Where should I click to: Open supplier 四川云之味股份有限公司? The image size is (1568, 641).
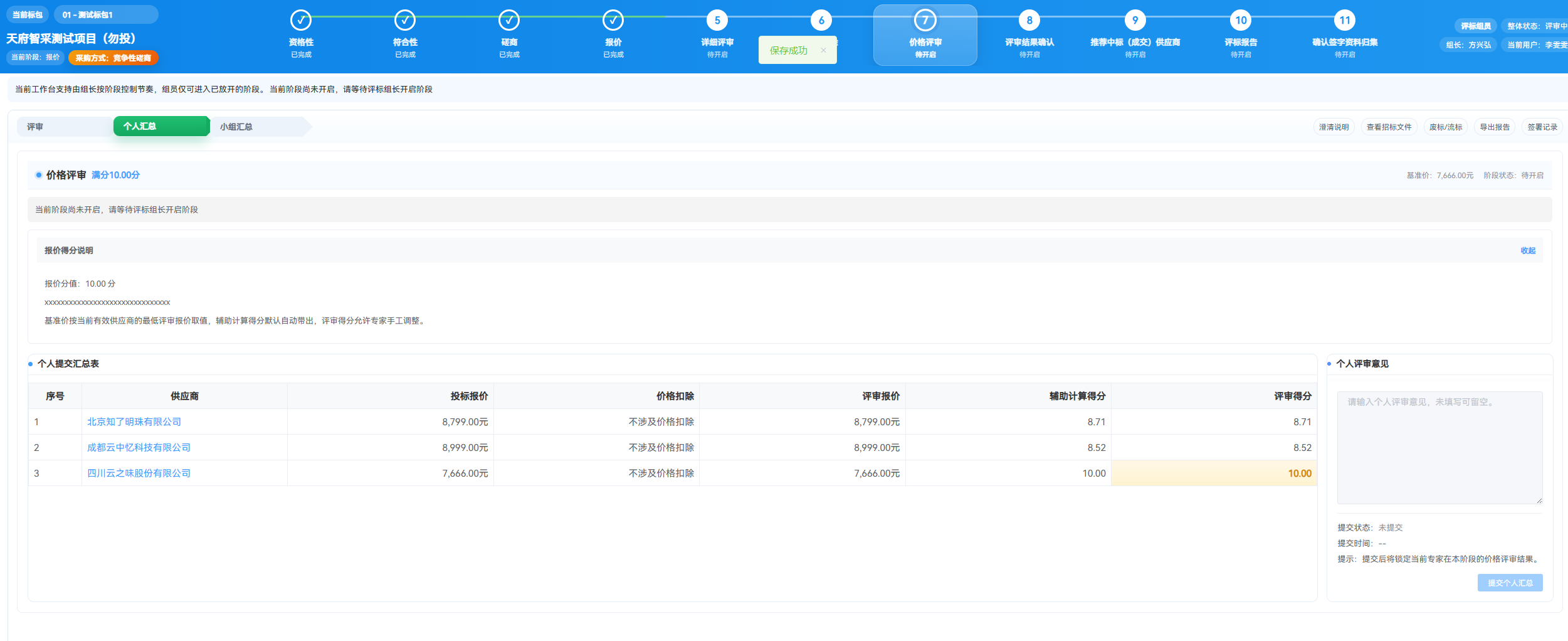[x=139, y=473]
